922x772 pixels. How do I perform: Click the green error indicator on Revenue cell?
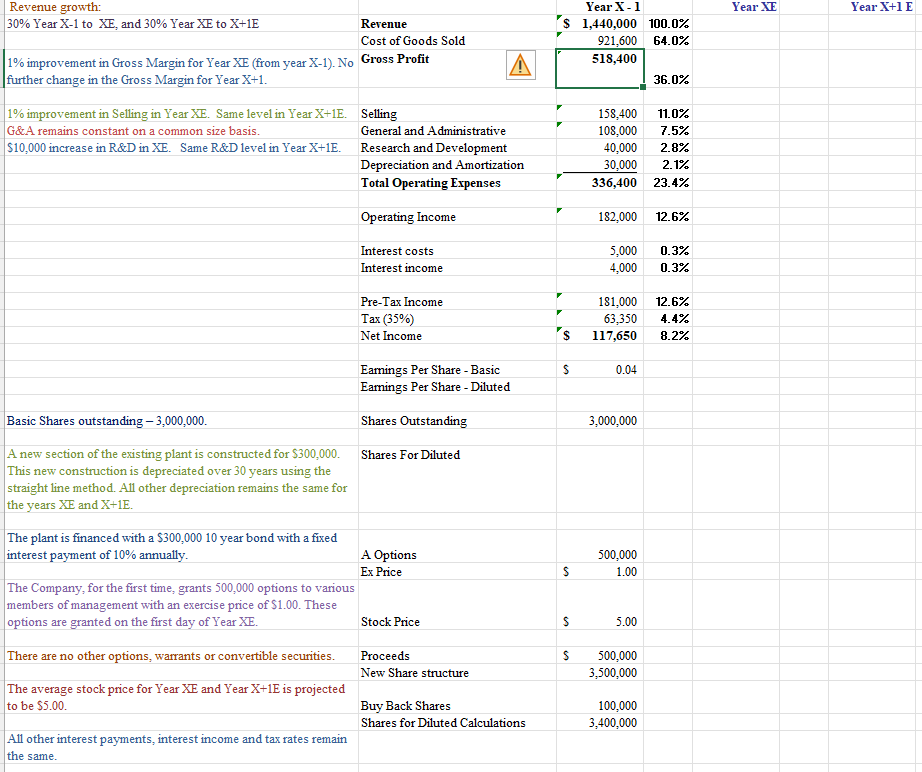(560, 18)
